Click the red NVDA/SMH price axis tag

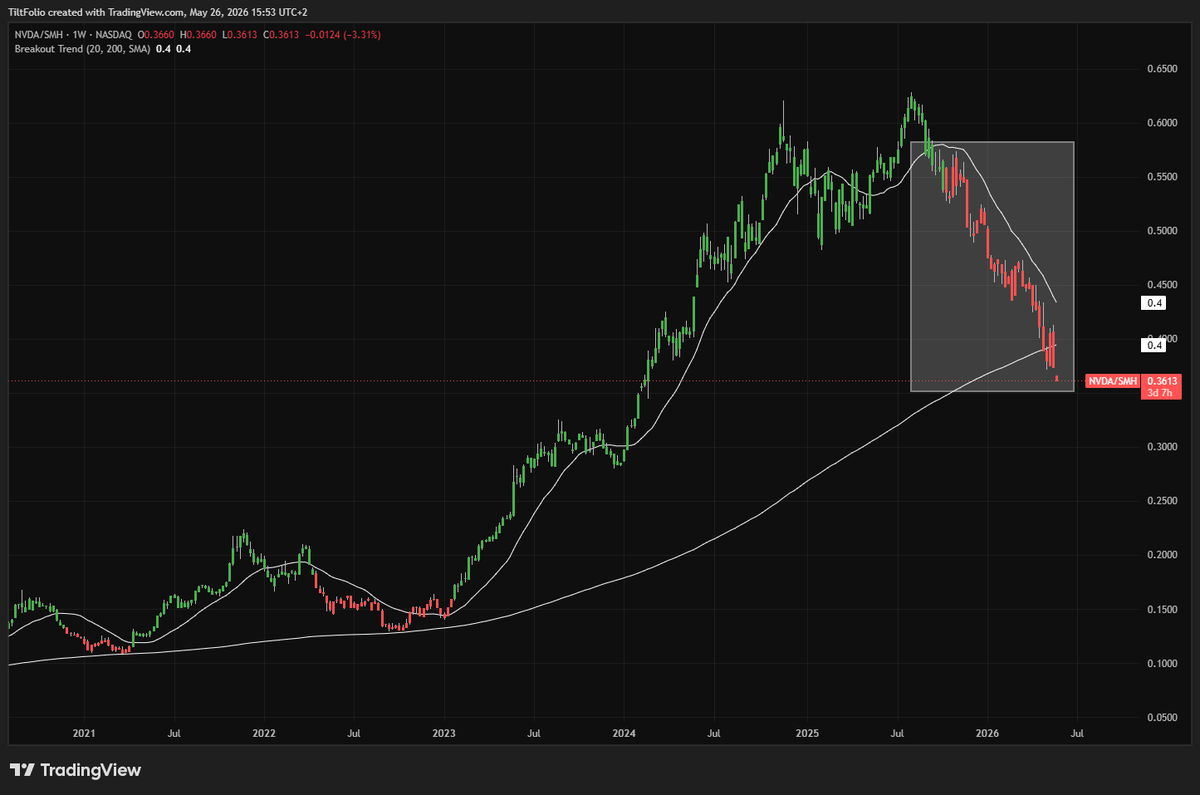(1113, 381)
